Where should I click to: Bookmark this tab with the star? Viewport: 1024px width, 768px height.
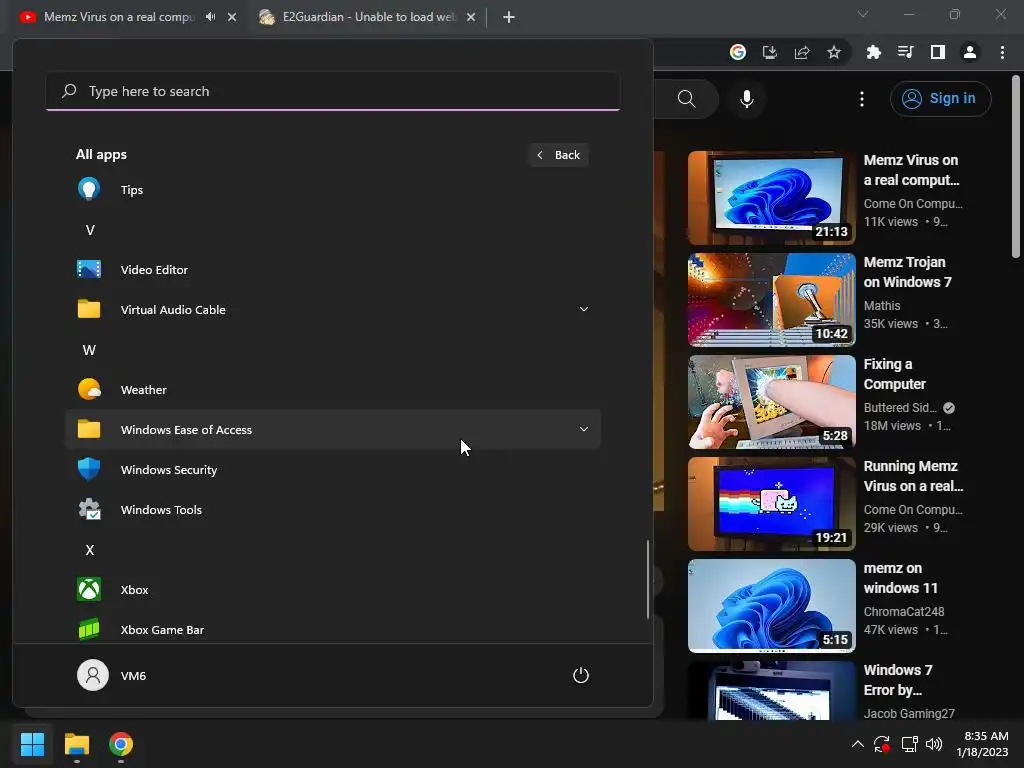pyautogui.click(x=834, y=52)
